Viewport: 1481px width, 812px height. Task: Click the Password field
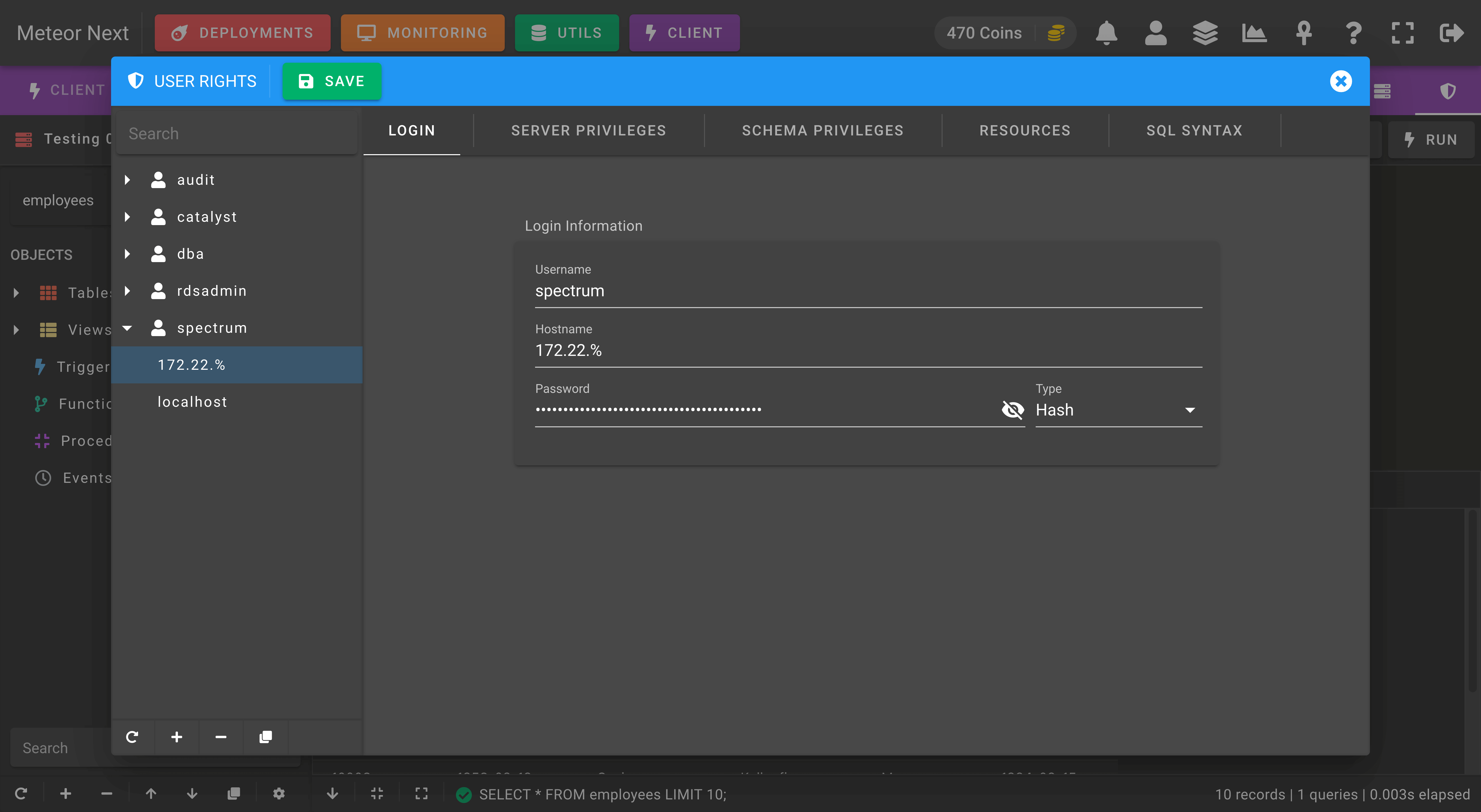[766, 410]
